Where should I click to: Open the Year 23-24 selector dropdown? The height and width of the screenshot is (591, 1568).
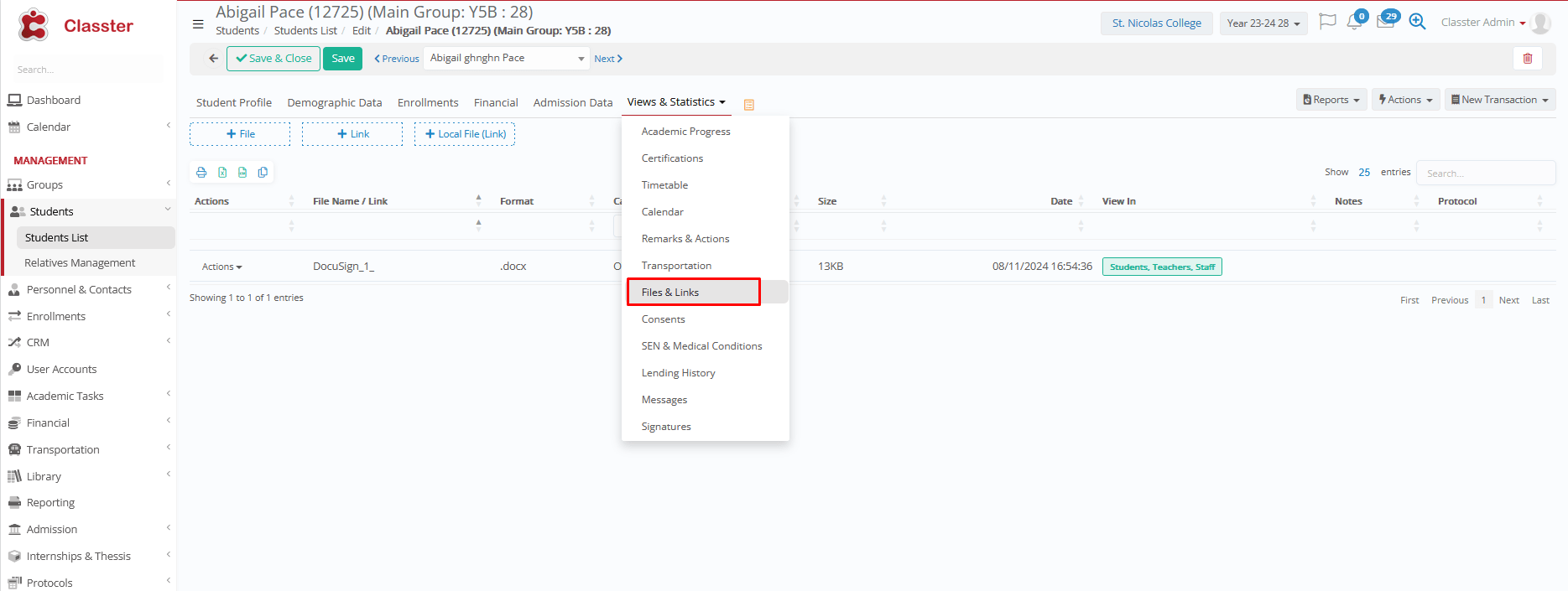tap(1263, 23)
